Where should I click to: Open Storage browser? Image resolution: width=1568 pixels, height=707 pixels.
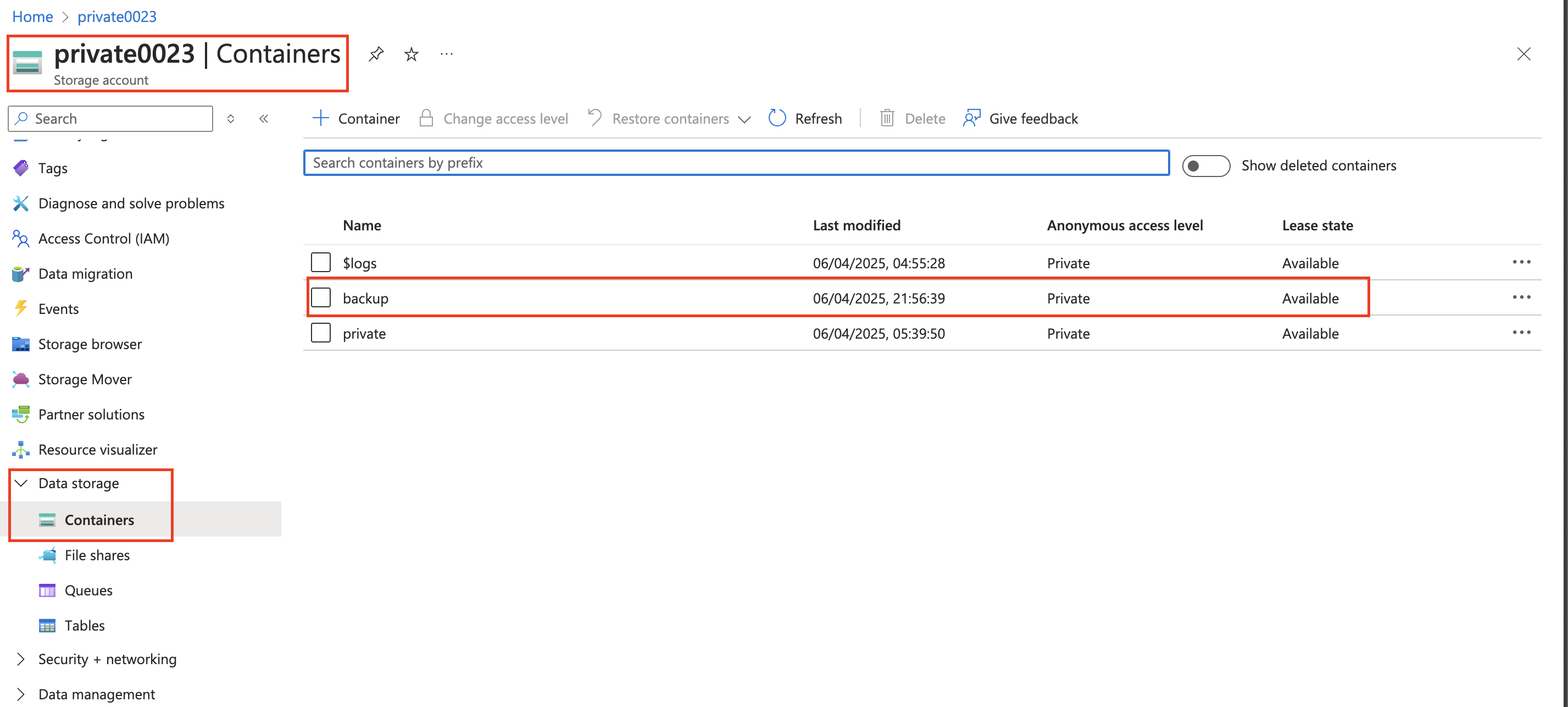tap(90, 345)
